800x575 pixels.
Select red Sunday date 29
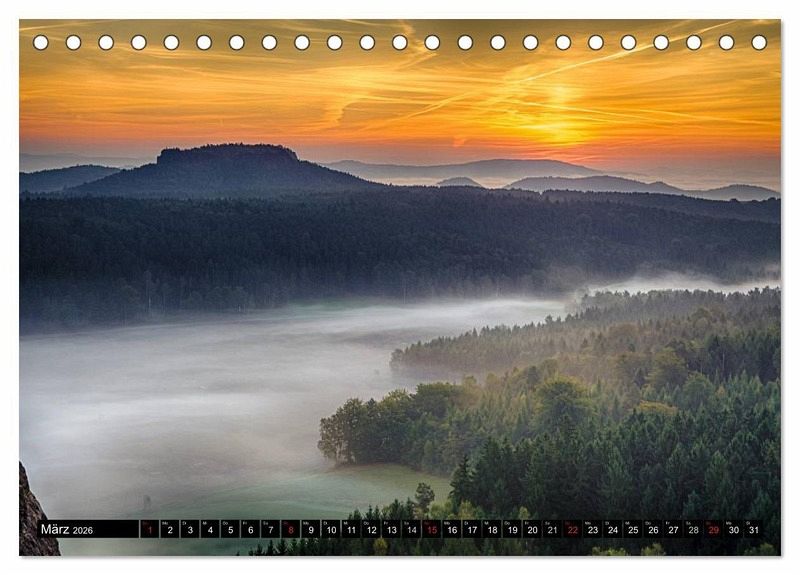click(x=714, y=529)
